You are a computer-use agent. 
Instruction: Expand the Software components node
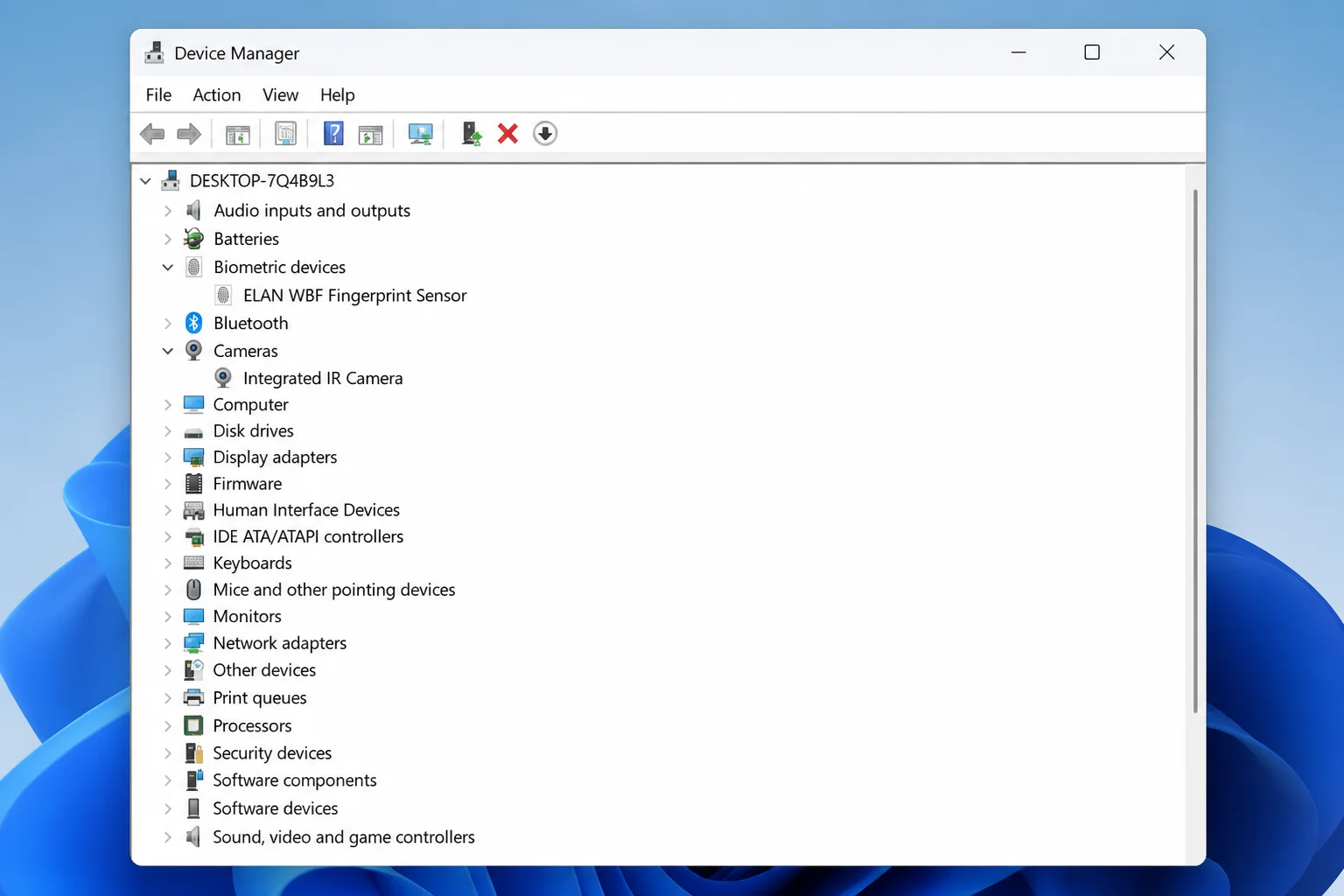pyautogui.click(x=168, y=780)
